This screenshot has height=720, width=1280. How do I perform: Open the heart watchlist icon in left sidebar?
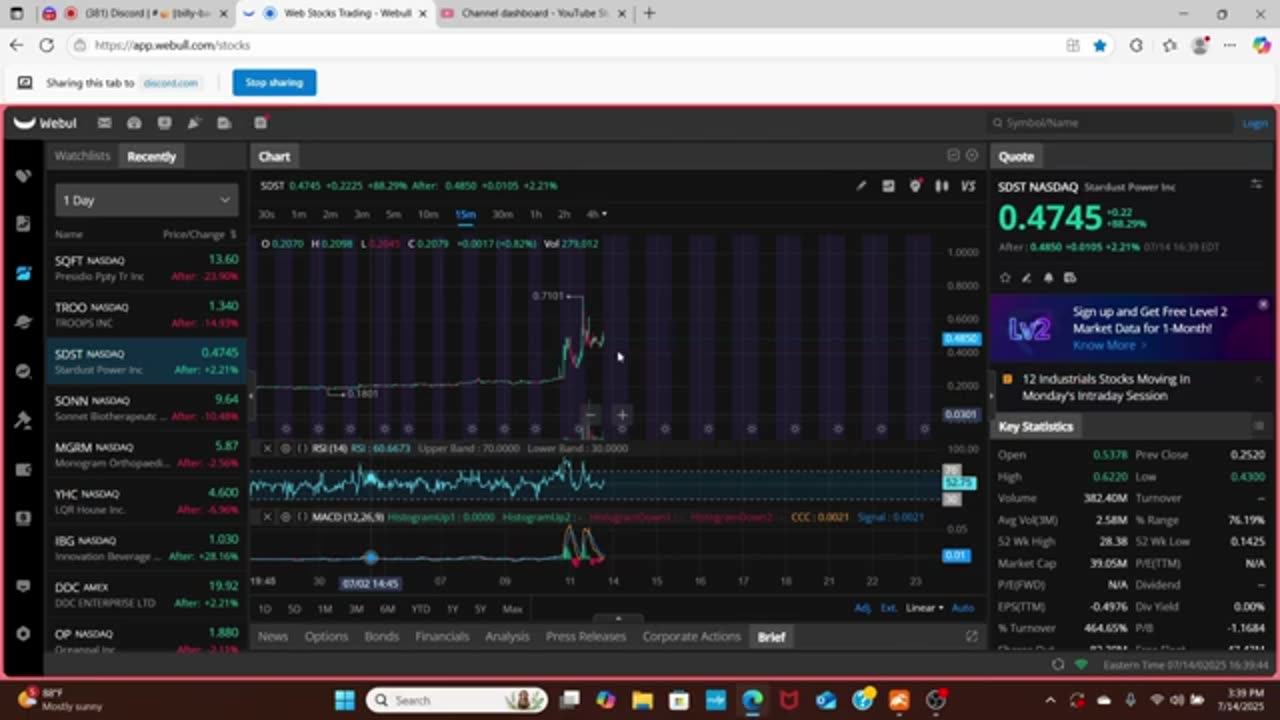[23, 176]
